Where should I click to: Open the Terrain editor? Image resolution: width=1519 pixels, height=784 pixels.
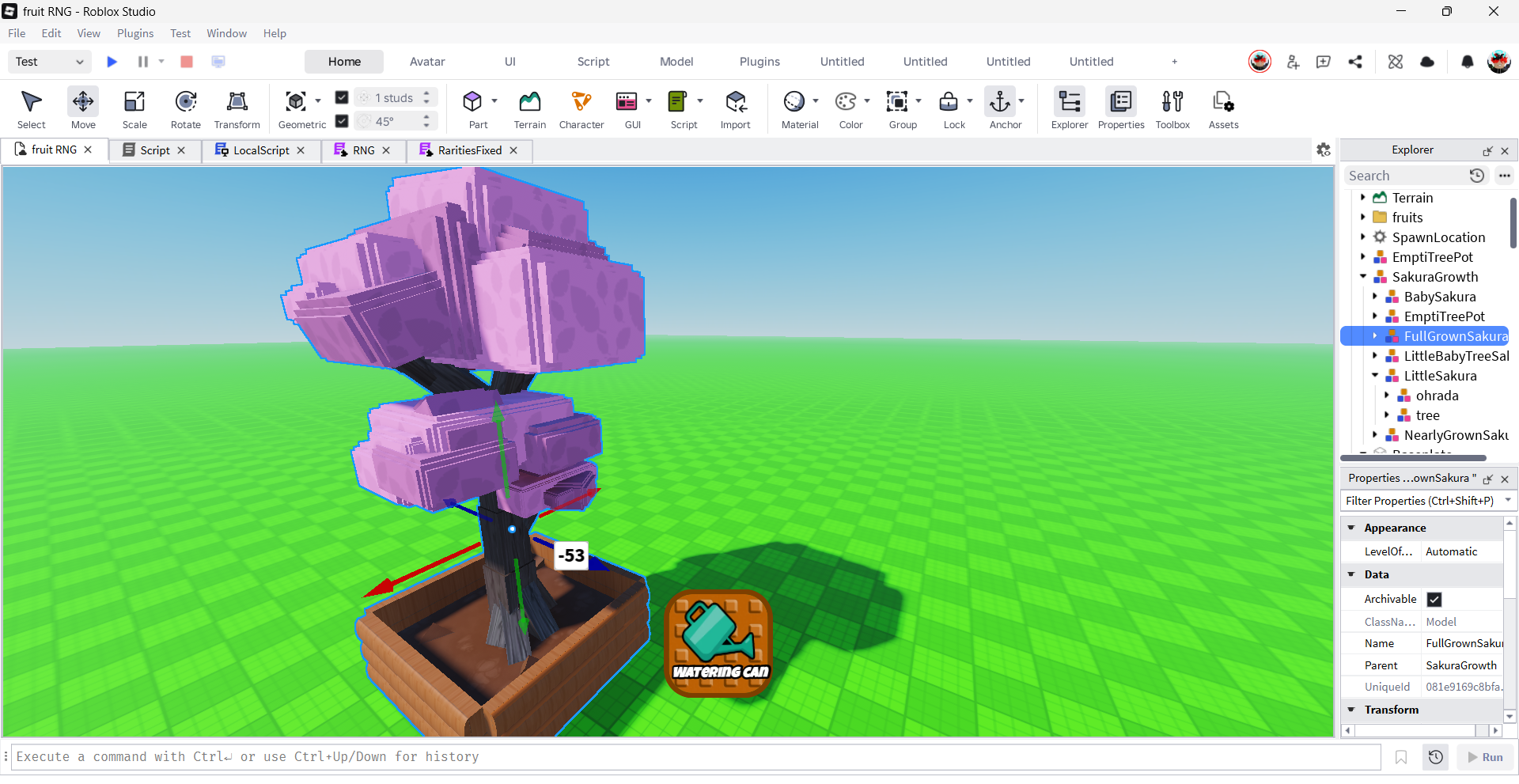click(530, 108)
